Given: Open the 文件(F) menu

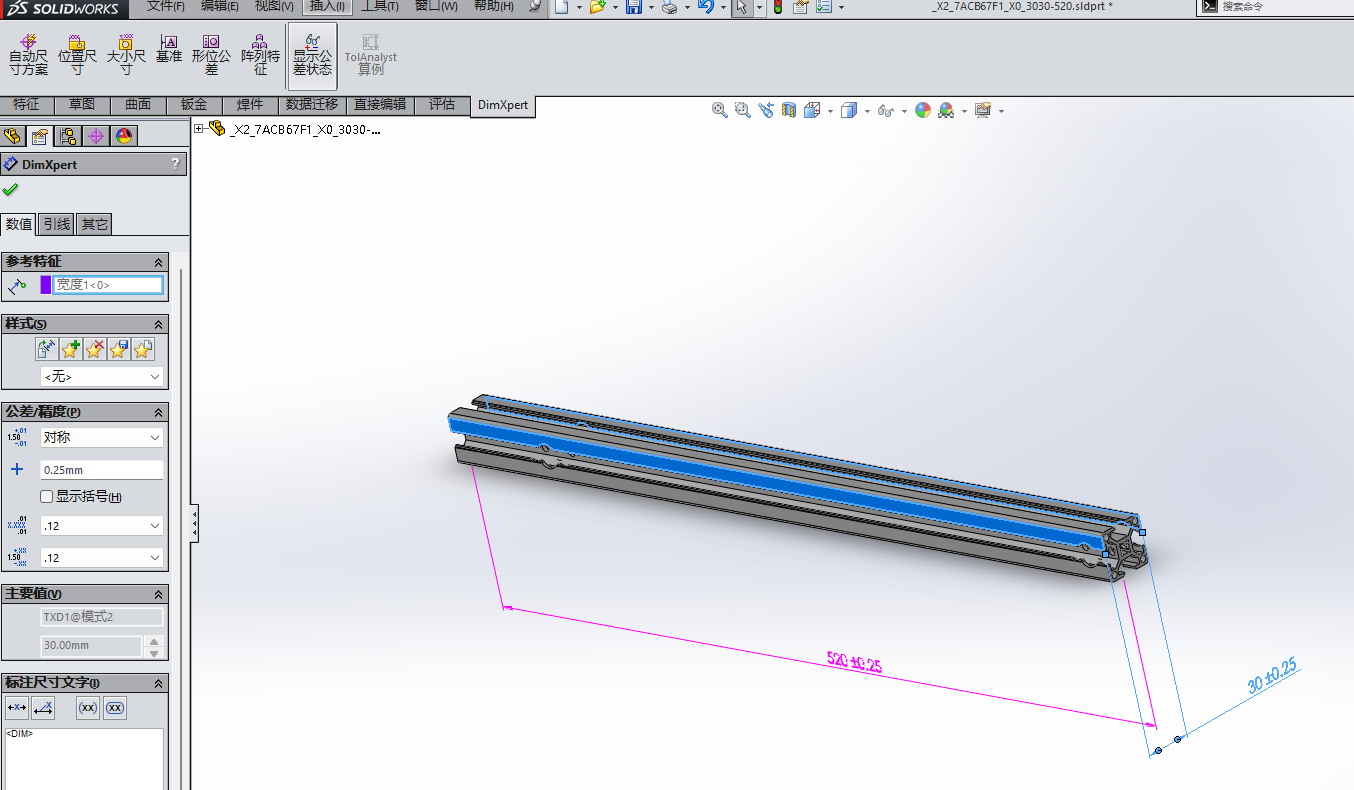Looking at the screenshot, I should coord(166,6).
